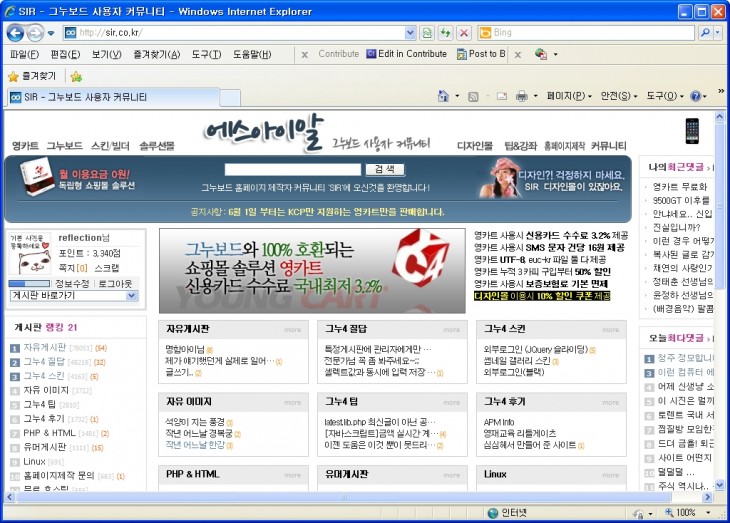Screen dimensions: 730x523
Task: Click the browser Back arrow button
Action: [17, 33]
